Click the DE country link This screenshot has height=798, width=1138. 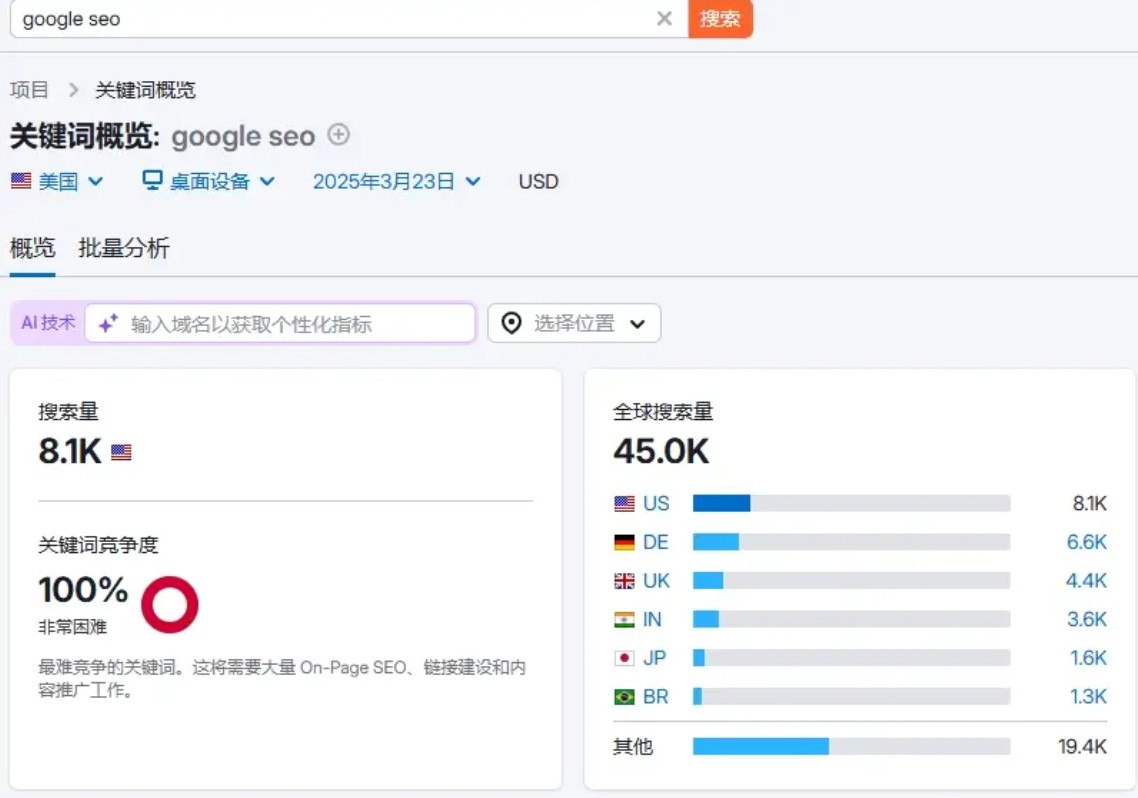coord(656,542)
